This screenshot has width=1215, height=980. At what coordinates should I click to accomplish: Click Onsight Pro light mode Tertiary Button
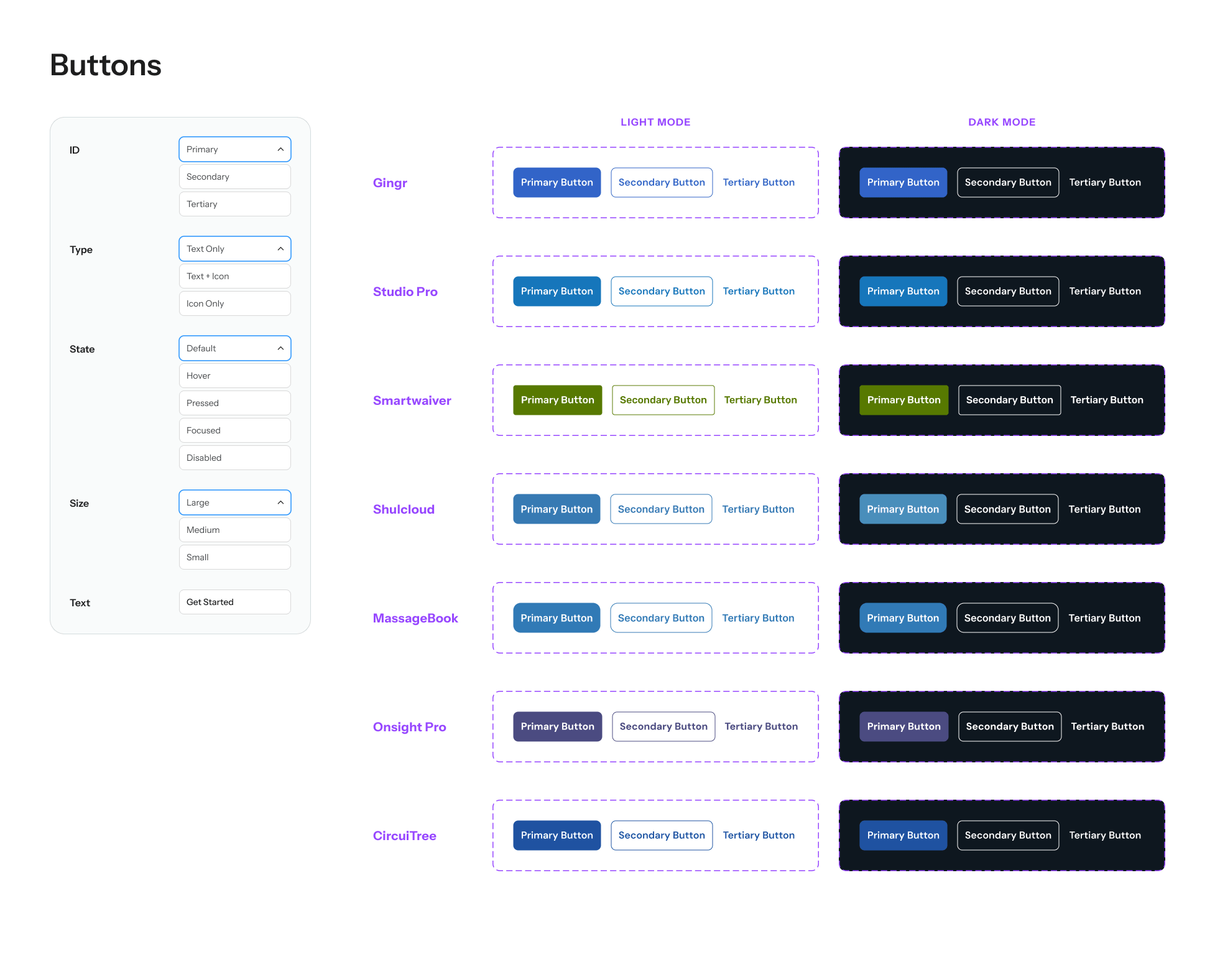(x=761, y=726)
